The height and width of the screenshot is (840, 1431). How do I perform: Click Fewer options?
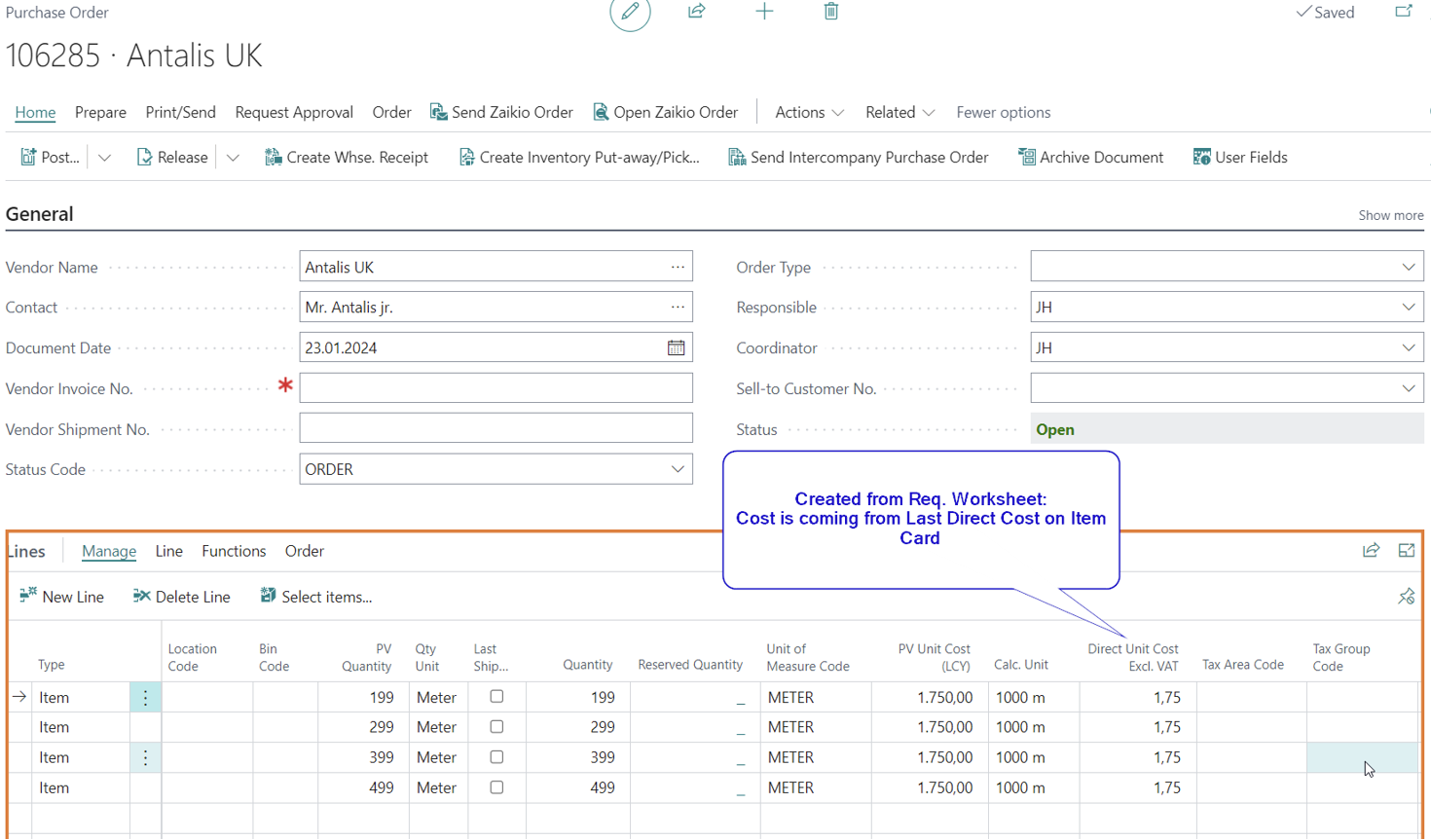click(1003, 112)
